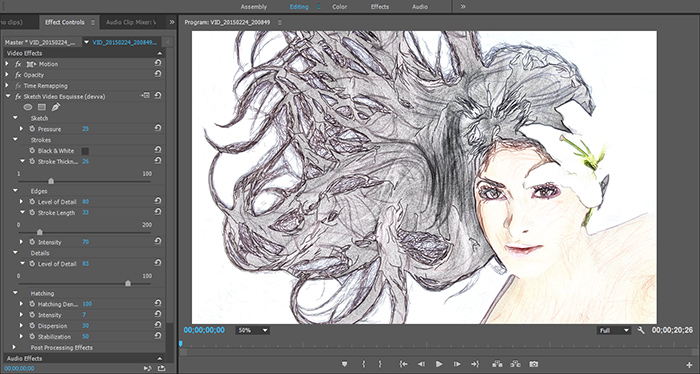This screenshot has height=374, width=700.
Task: Click the Stroke Length slider handle
Action: (40, 232)
